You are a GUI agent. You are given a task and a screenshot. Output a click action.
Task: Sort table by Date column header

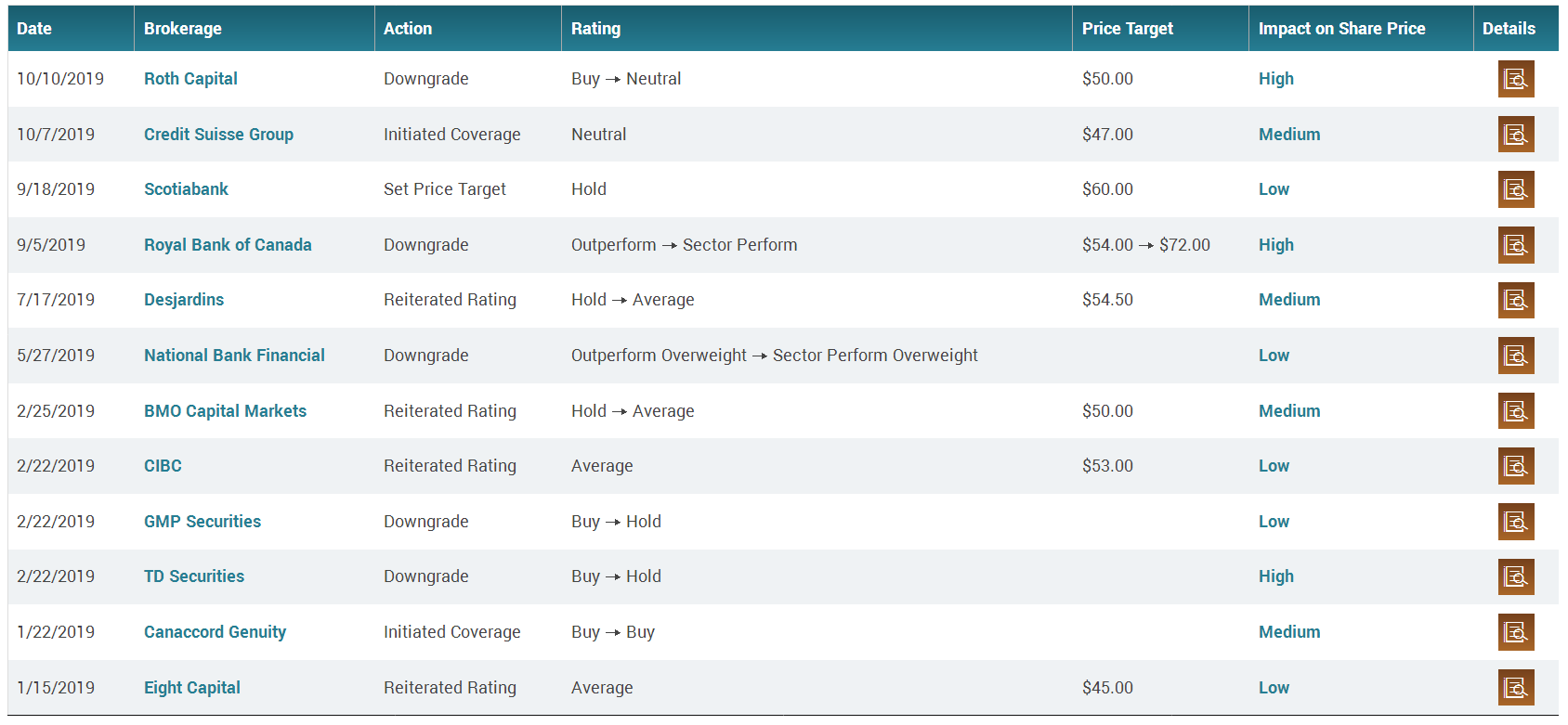[x=34, y=29]
